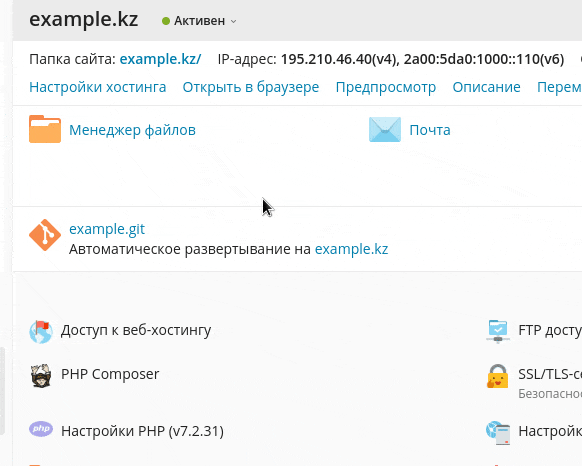Click the purple php settings icon
The width and height of the screenshot is (582, 466).
click(41, 429)
